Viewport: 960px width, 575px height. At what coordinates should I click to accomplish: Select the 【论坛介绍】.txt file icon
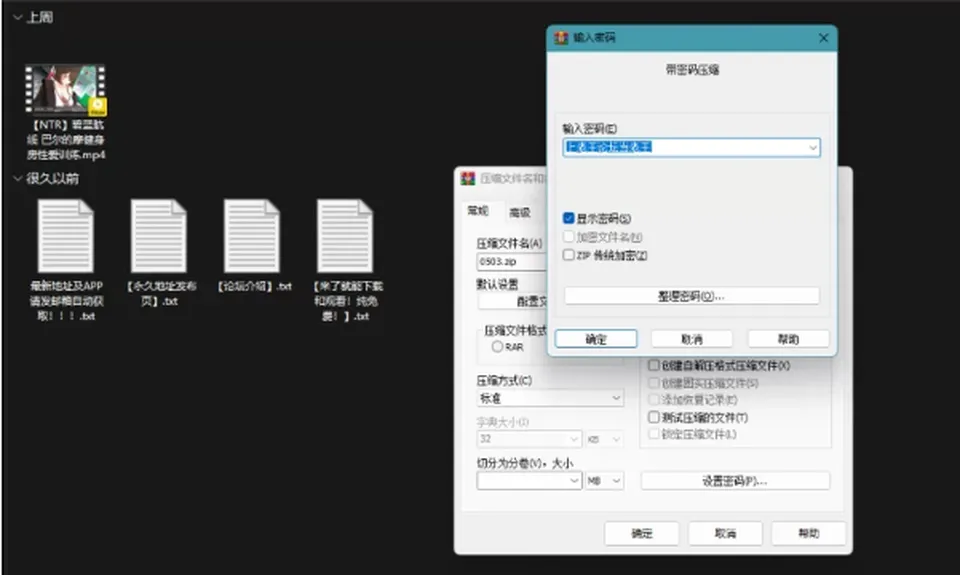[252, 236]
